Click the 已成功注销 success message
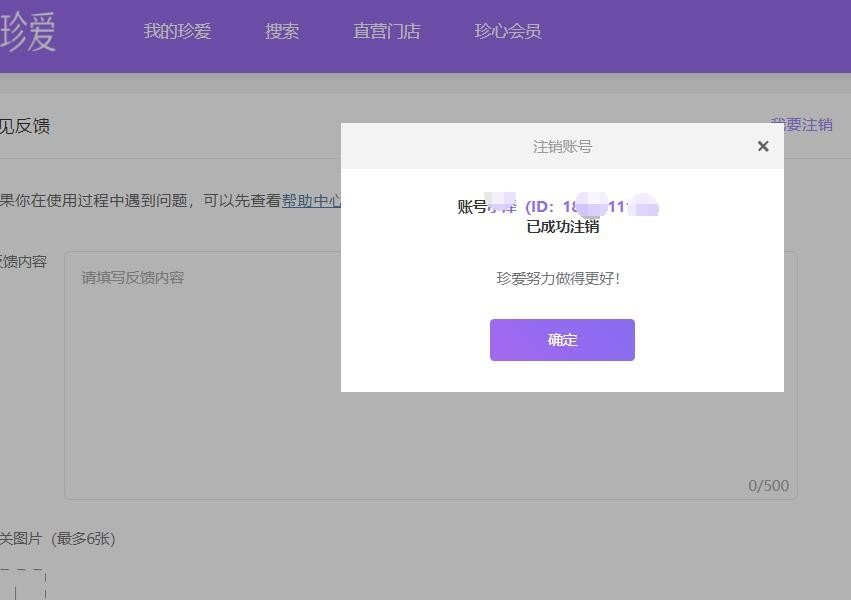Image resolution: width=851 pixels, height=600 pixels. click(562, 225)
